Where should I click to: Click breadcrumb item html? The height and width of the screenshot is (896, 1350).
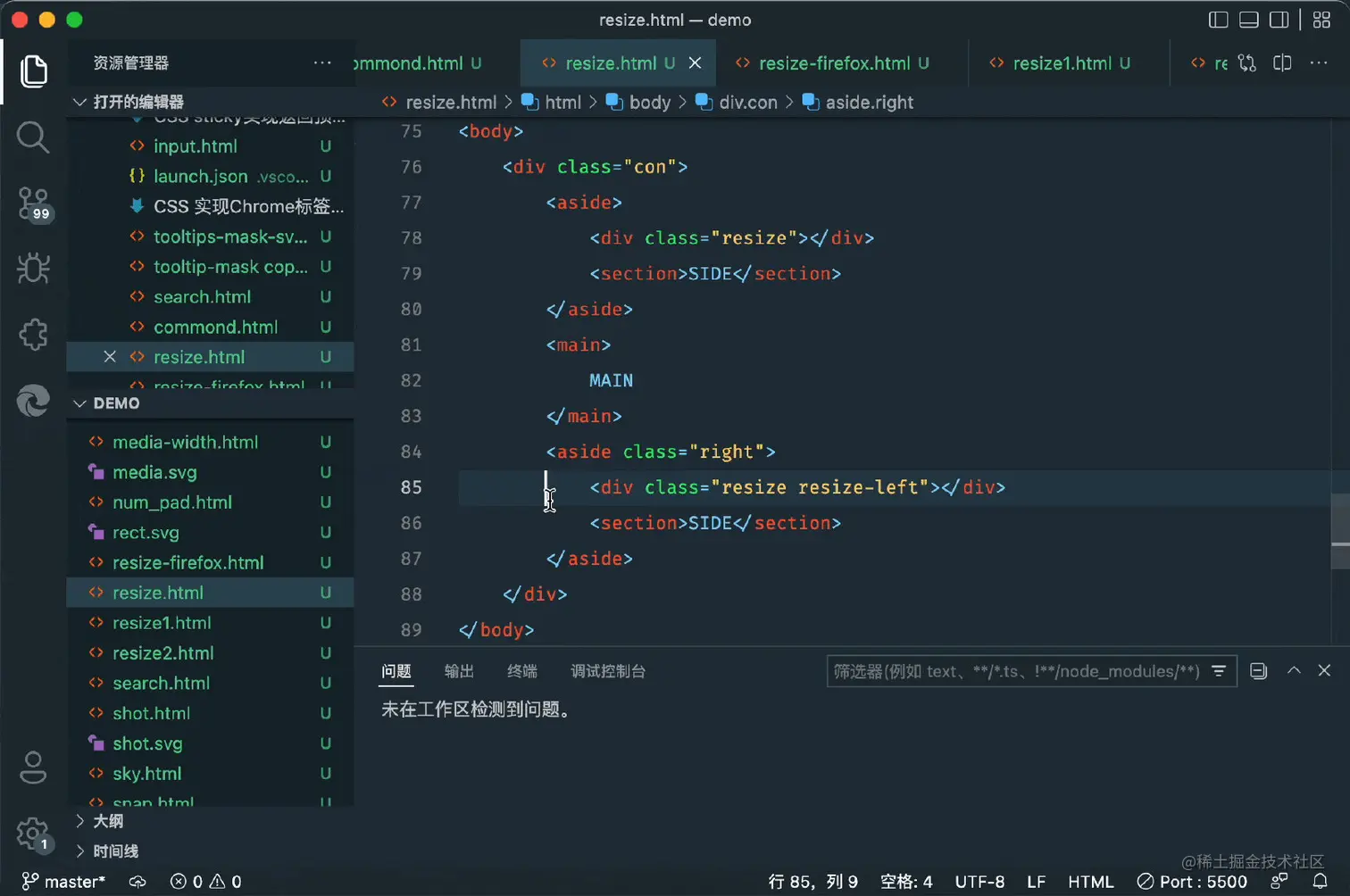pyautogui.click(x=552, y=103)
